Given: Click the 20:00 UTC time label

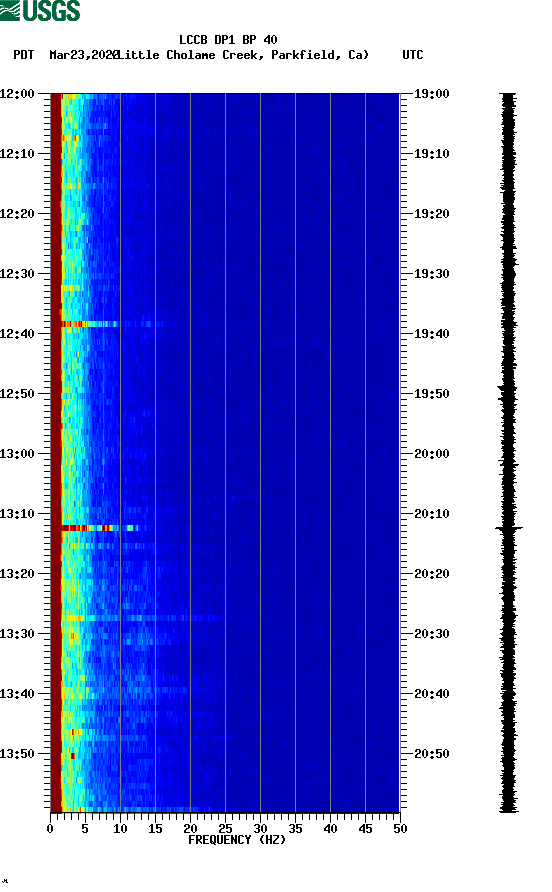Looking at the screenshot, I should pyautogui.click(x=431, y=454).
